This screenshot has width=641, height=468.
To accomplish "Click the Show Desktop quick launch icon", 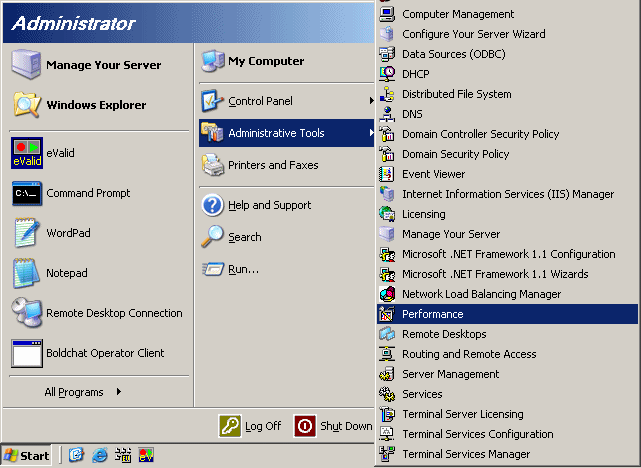I will coord(76,455).
